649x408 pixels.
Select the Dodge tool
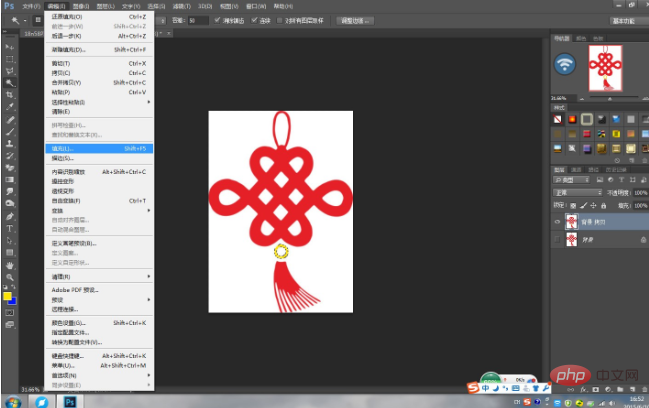click(10, 204)
